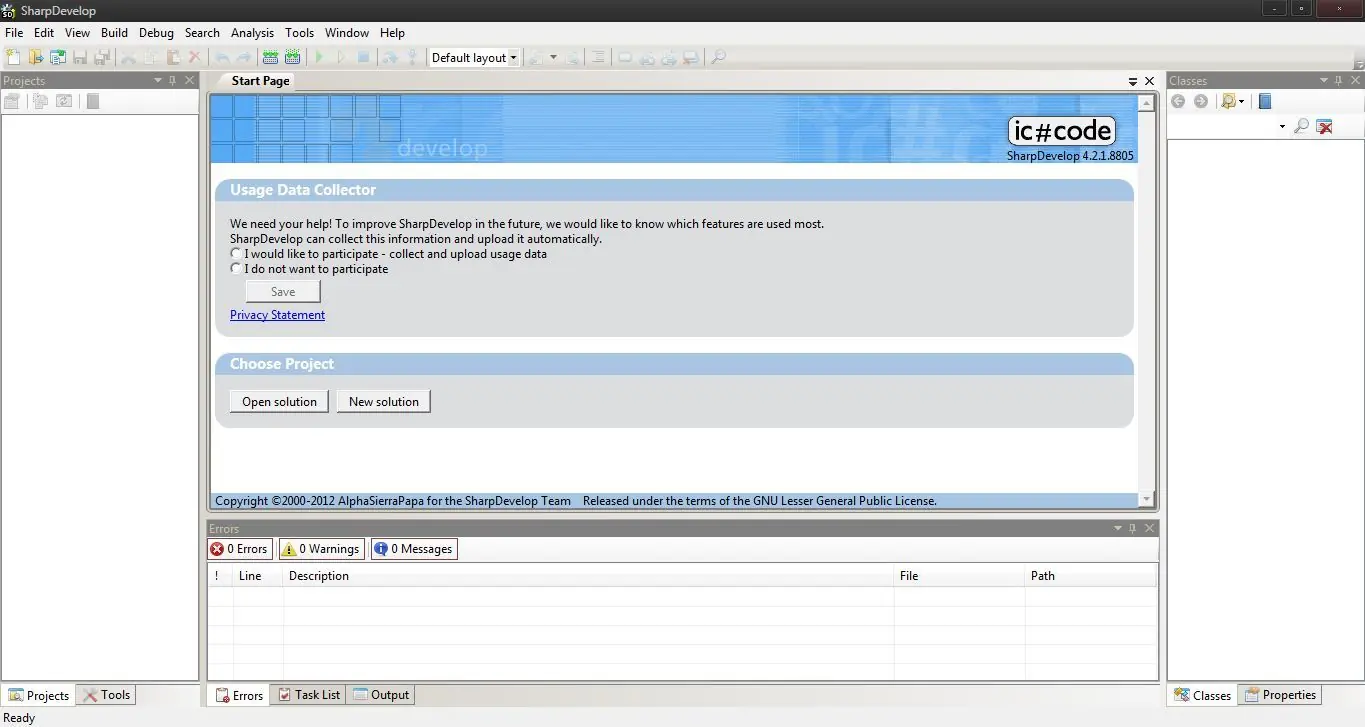This screenshot has height=727, width=1365.
Task: Click the Rebuild solution toolbar icon
Action: [292, 58]
